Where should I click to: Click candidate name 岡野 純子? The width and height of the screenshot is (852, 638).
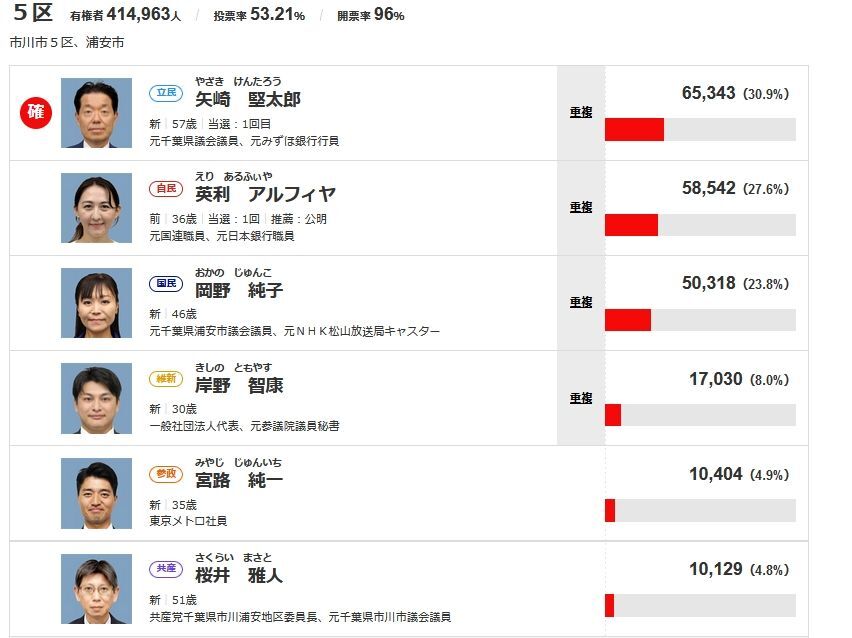point(239,290)
